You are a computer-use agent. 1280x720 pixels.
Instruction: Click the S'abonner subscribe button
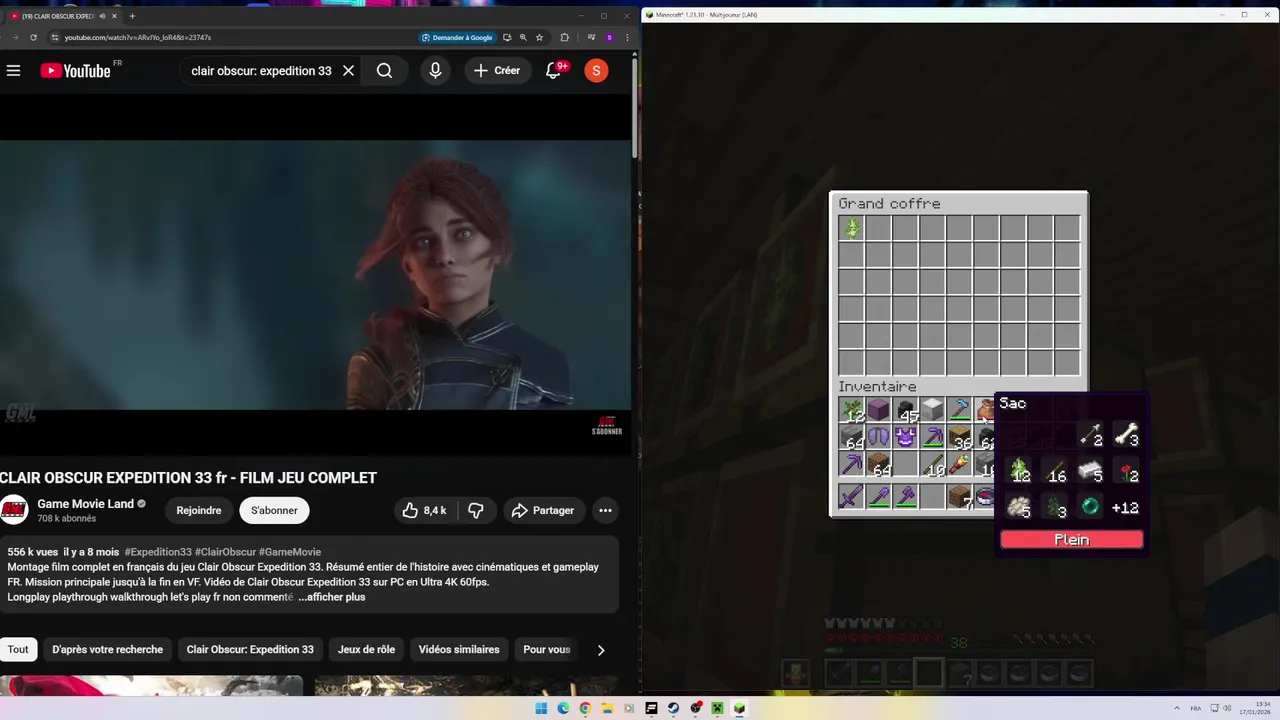coord(274,510)
